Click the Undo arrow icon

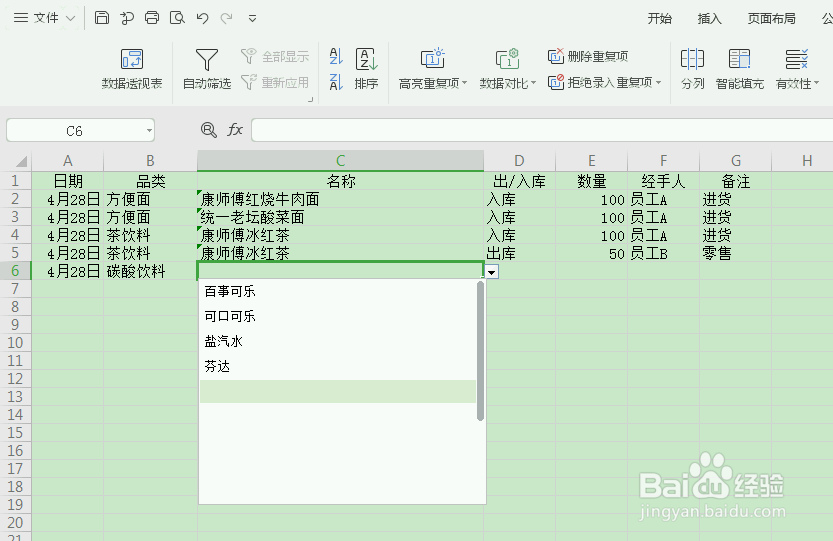[202, 18]
